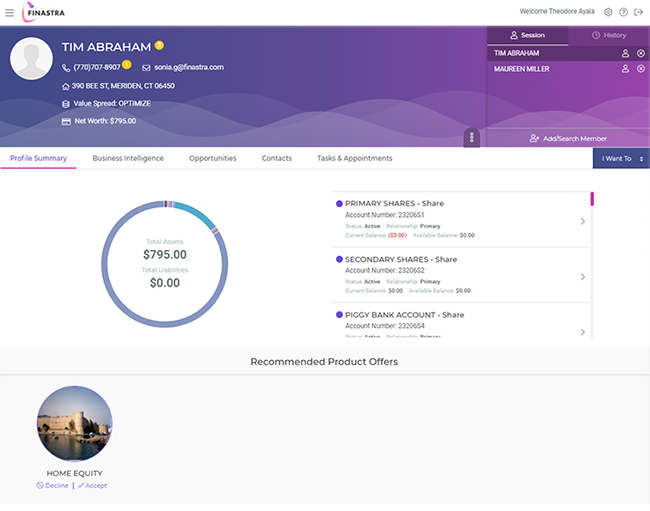
Task: Click the person icon in MAUREEN MILLER row
Action: tap(625, 69)
